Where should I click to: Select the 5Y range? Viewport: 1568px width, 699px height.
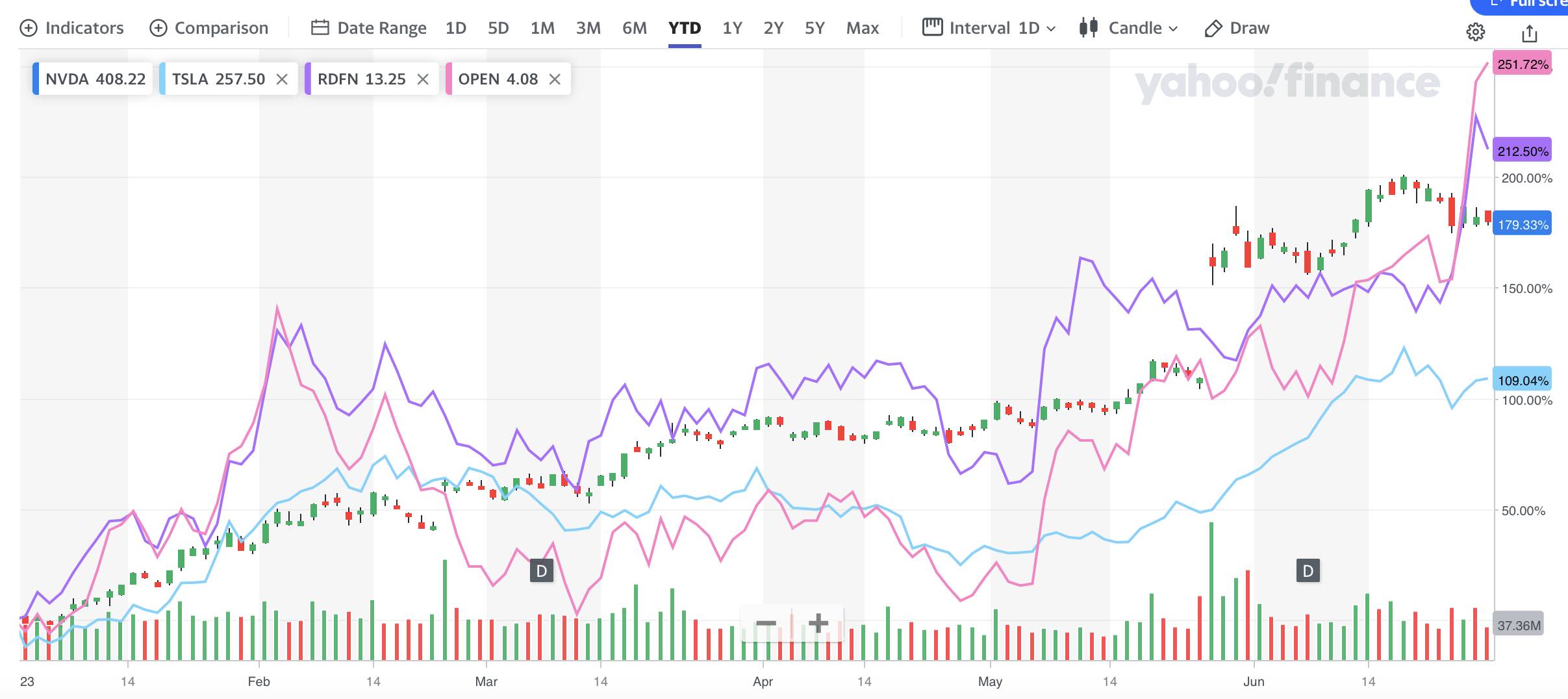(815, 28)
